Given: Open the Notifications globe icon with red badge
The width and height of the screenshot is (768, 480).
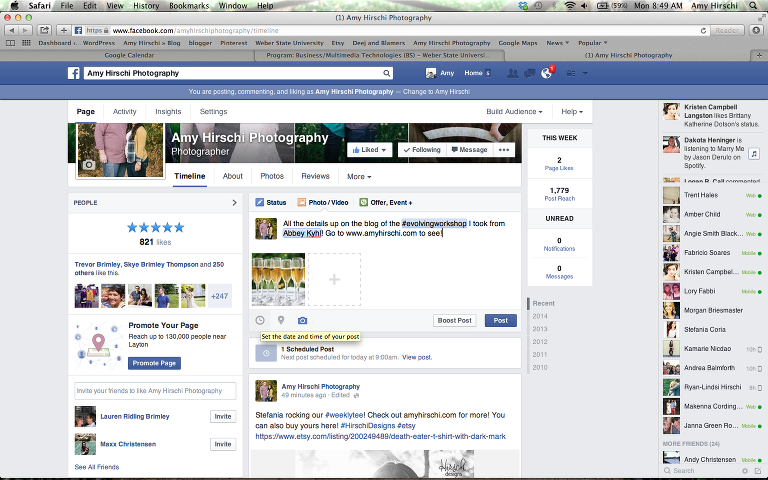Looking at the screenshot, I should 547,73.
